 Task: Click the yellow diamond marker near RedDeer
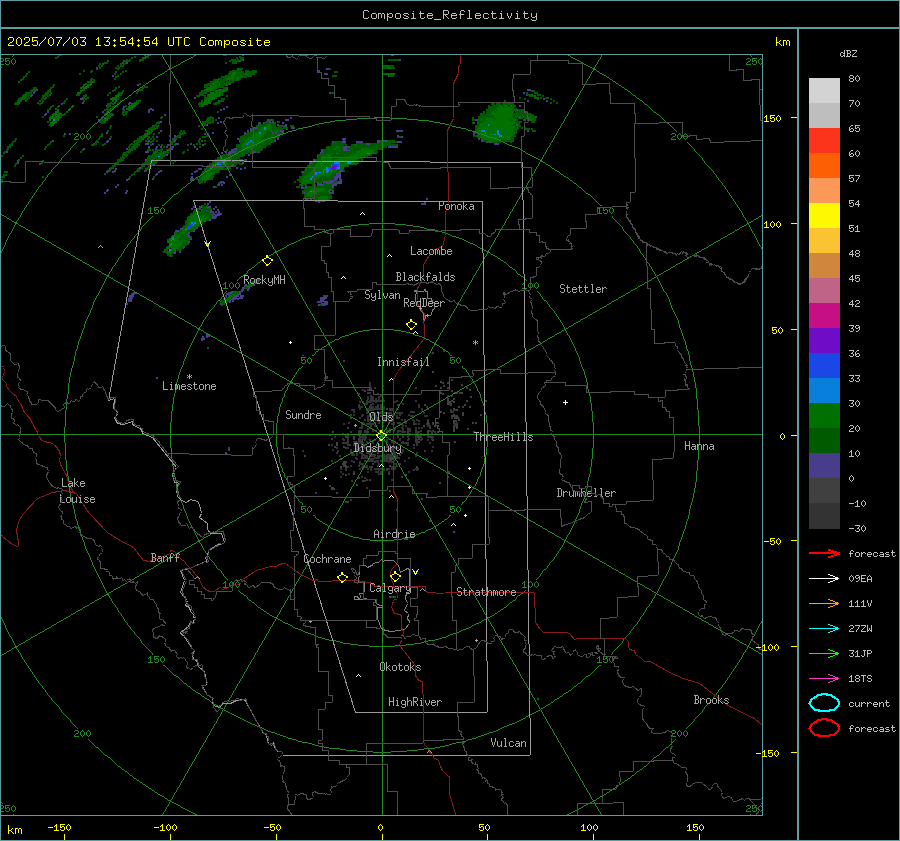coord(411,325)
